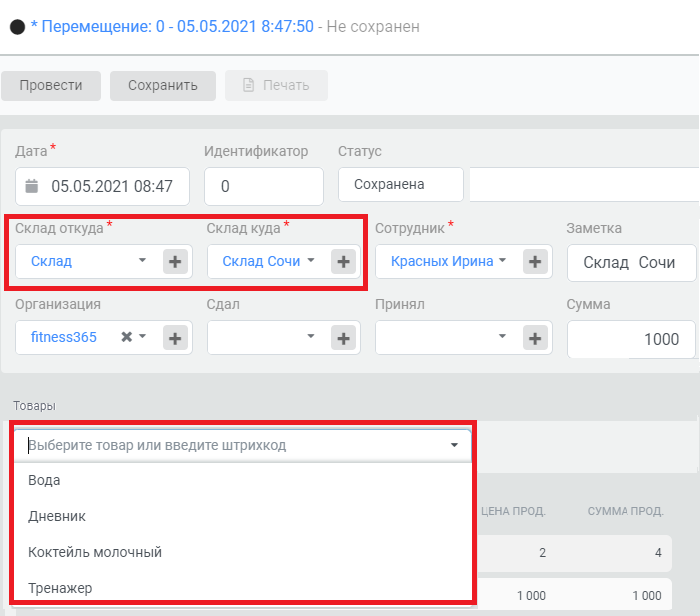The height and width of the screenshot is (616, 700).
Task: Click plus icon next to Организация field
Action: point(175,338)
